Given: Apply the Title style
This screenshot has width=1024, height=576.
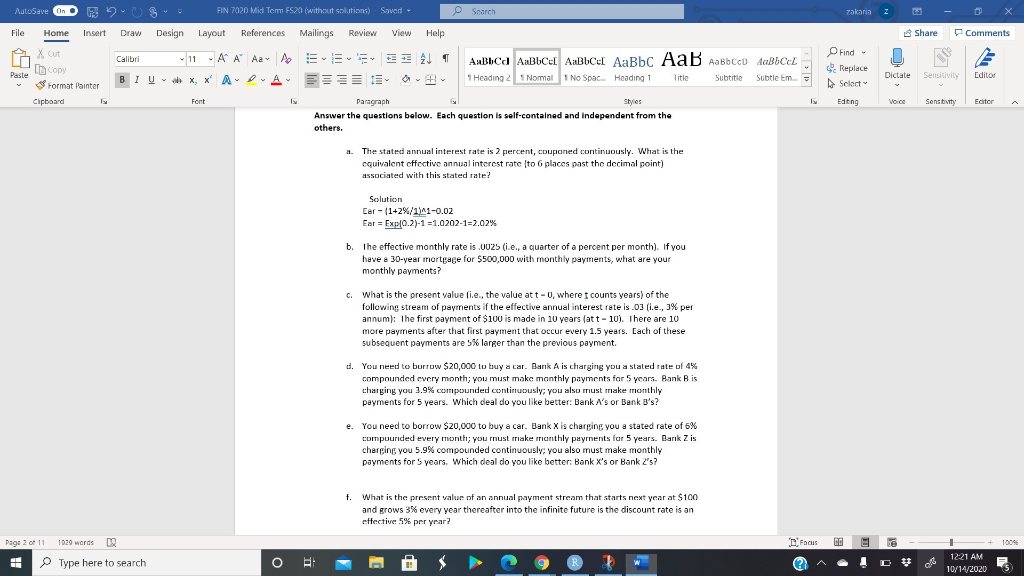Looking at the screenshot, I should tap(681, 68).
